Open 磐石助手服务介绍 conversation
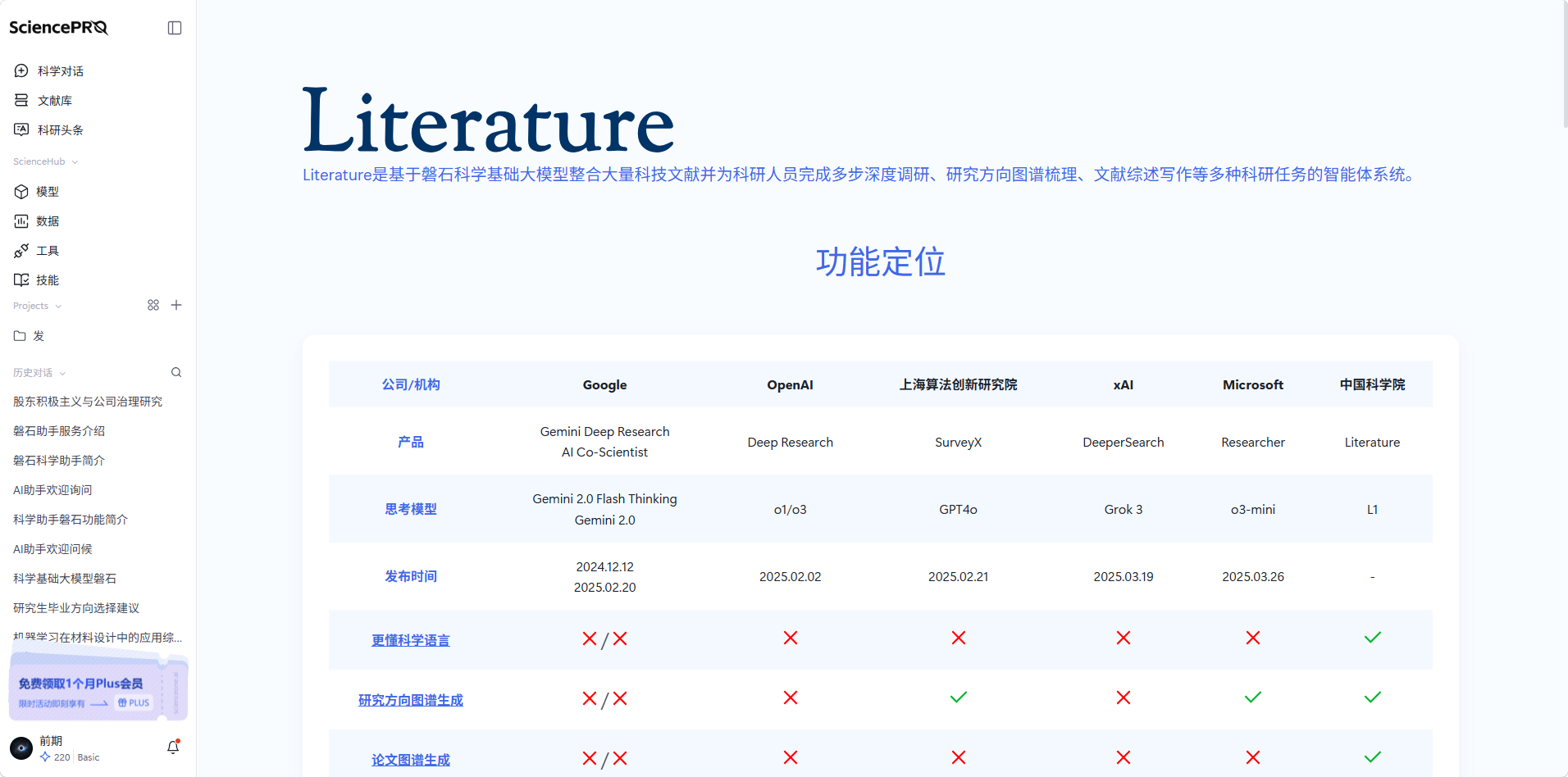 tap(59, 431)
